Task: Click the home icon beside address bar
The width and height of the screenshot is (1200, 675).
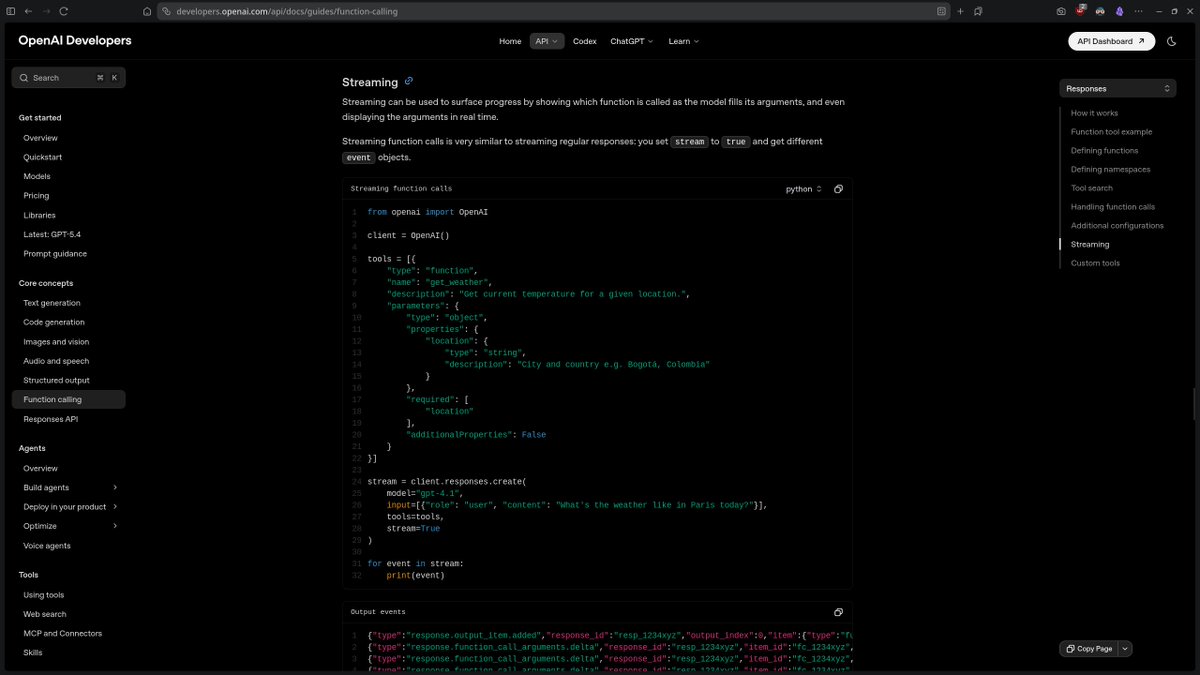Action: 147,11
